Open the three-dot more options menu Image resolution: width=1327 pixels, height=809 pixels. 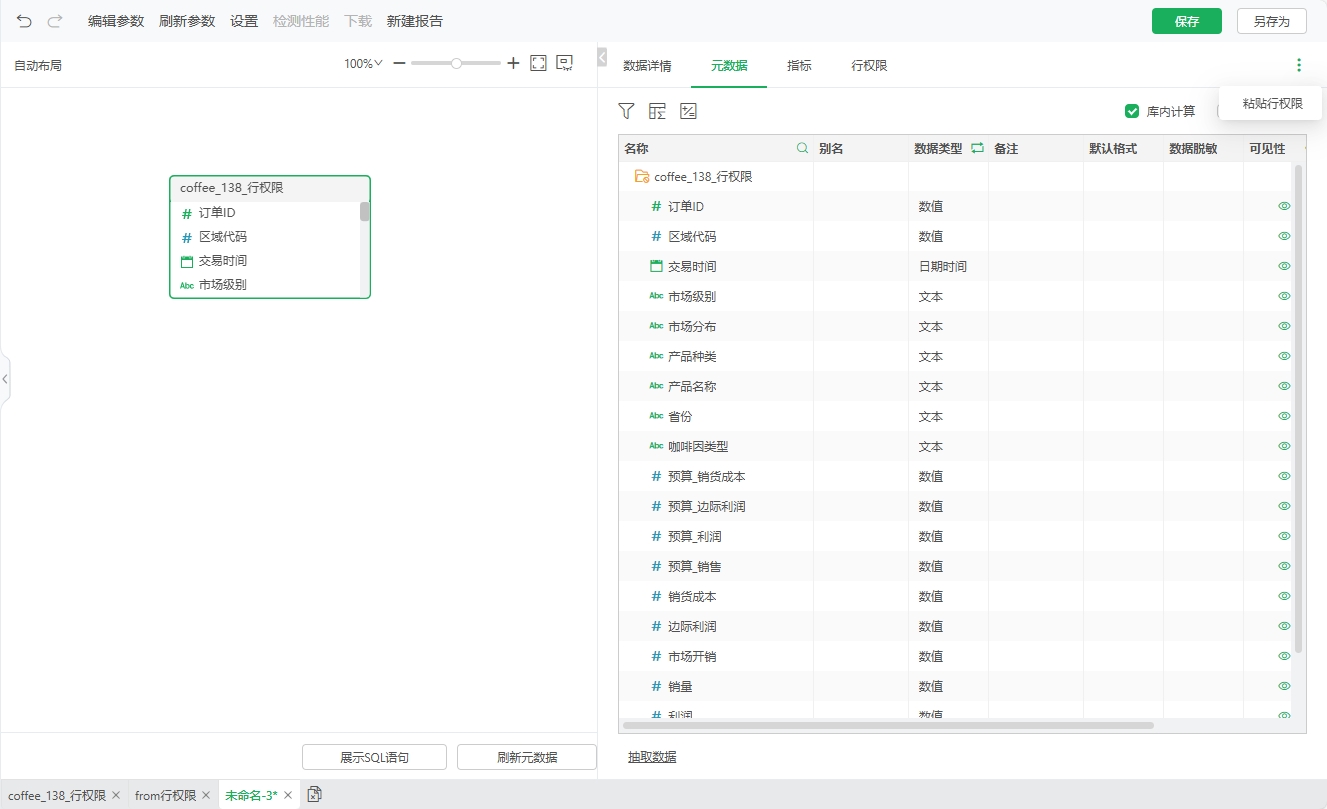pos(1298,65)
